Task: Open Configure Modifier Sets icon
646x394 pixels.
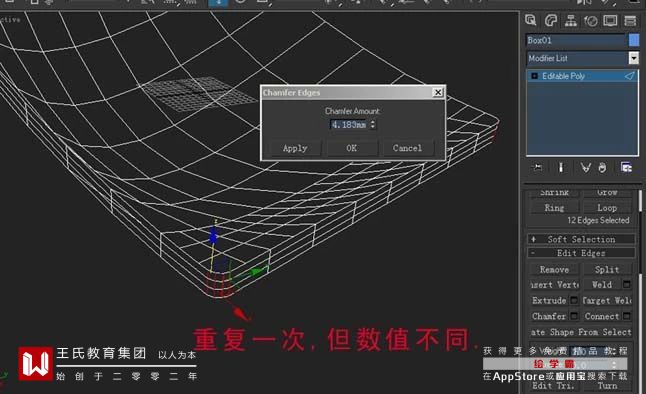Action: point(626,167)
